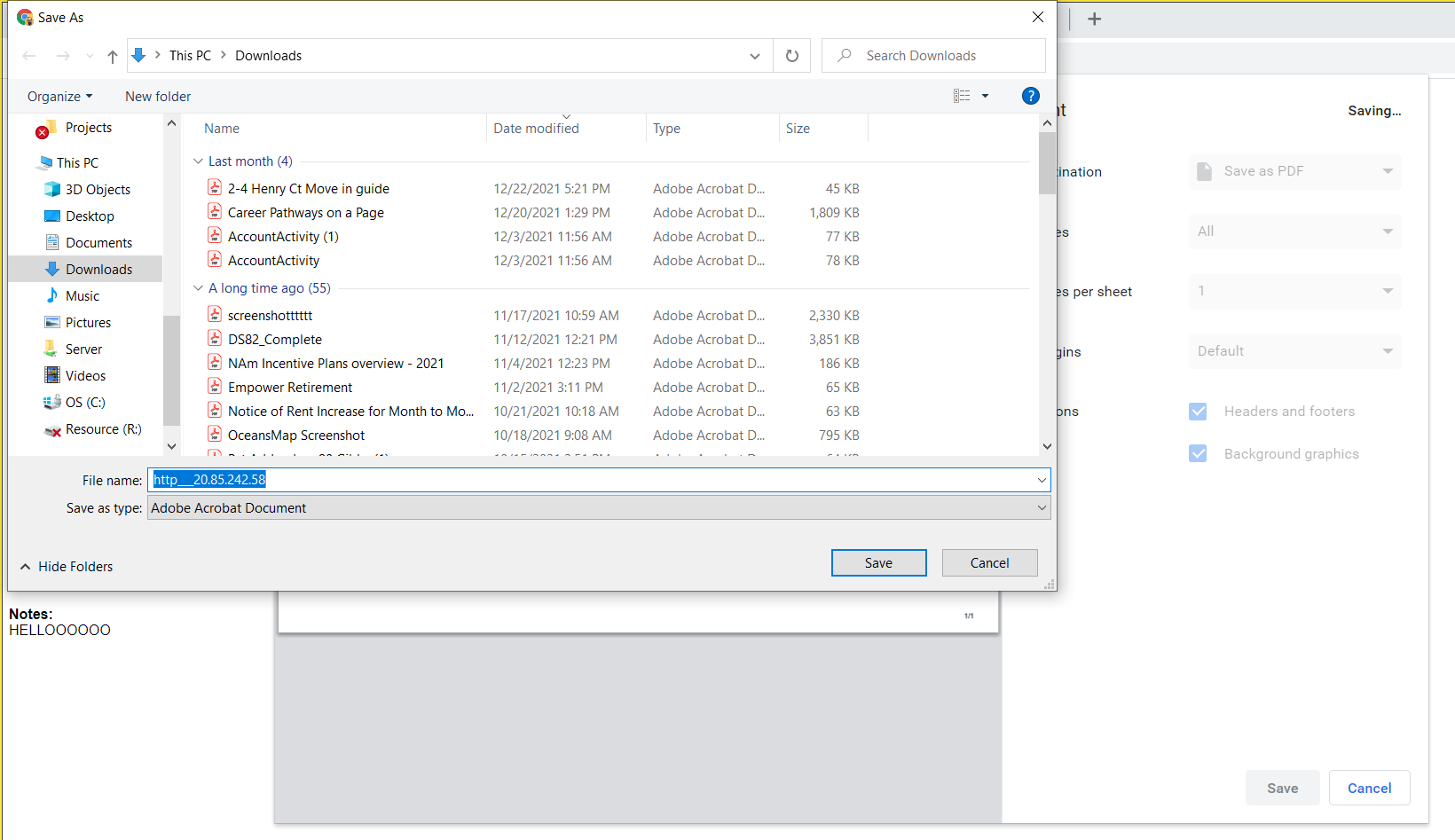Screen dimensions: 1455x840
Task: Click the back navigation arrow
Action: point(28,55)
